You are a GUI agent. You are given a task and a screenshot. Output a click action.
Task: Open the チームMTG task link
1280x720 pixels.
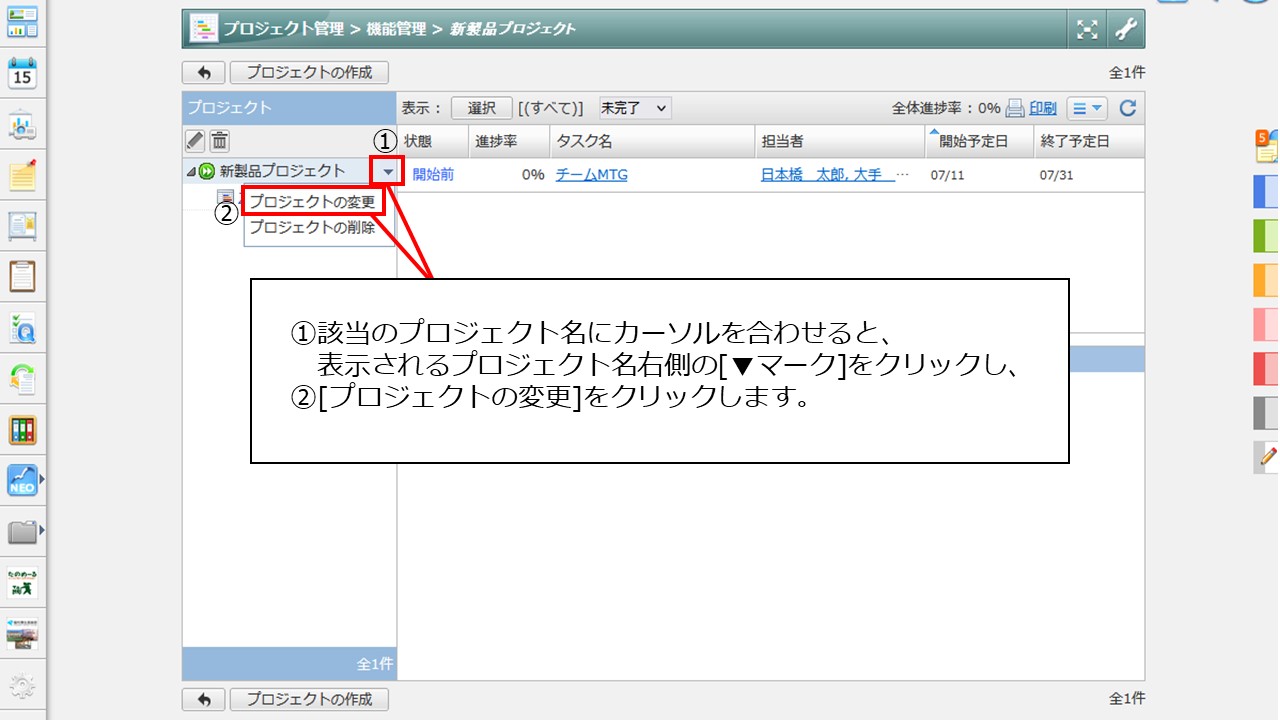tap(592, 174)
